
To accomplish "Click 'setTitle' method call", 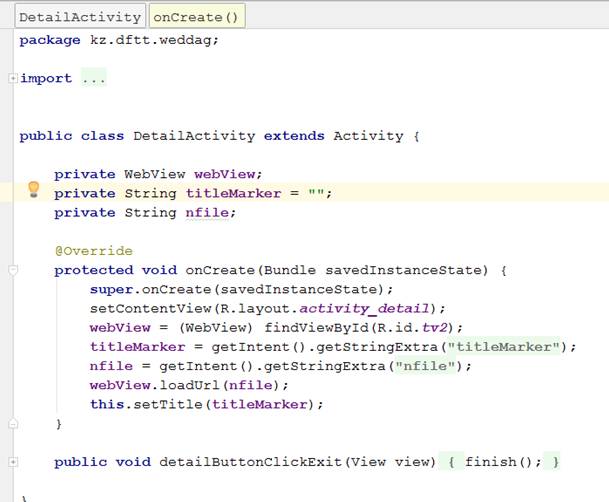I will tap(168, 404).
